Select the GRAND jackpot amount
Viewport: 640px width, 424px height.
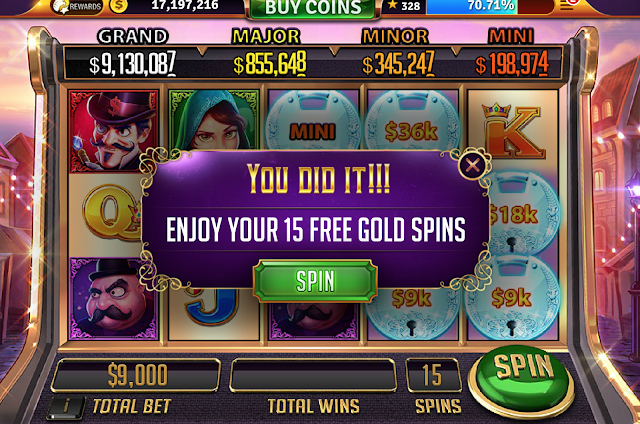(133, 64)
